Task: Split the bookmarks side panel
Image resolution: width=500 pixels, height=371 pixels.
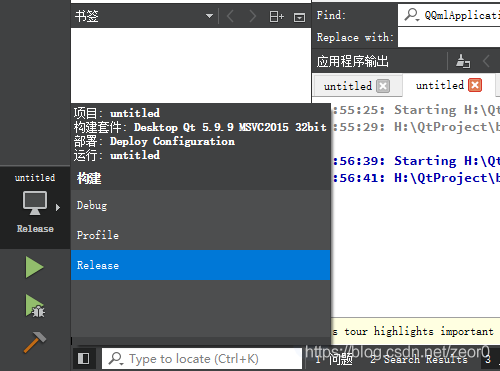Action: pos(276,16)
